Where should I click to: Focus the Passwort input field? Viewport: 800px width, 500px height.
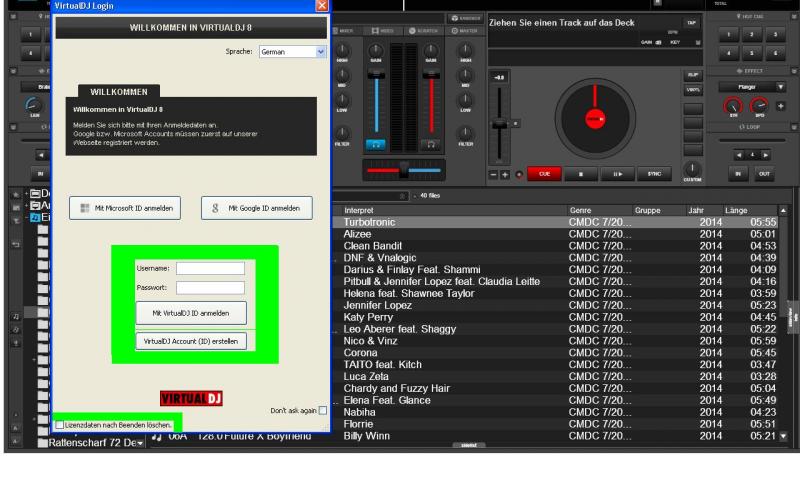(x=210, y=288)
